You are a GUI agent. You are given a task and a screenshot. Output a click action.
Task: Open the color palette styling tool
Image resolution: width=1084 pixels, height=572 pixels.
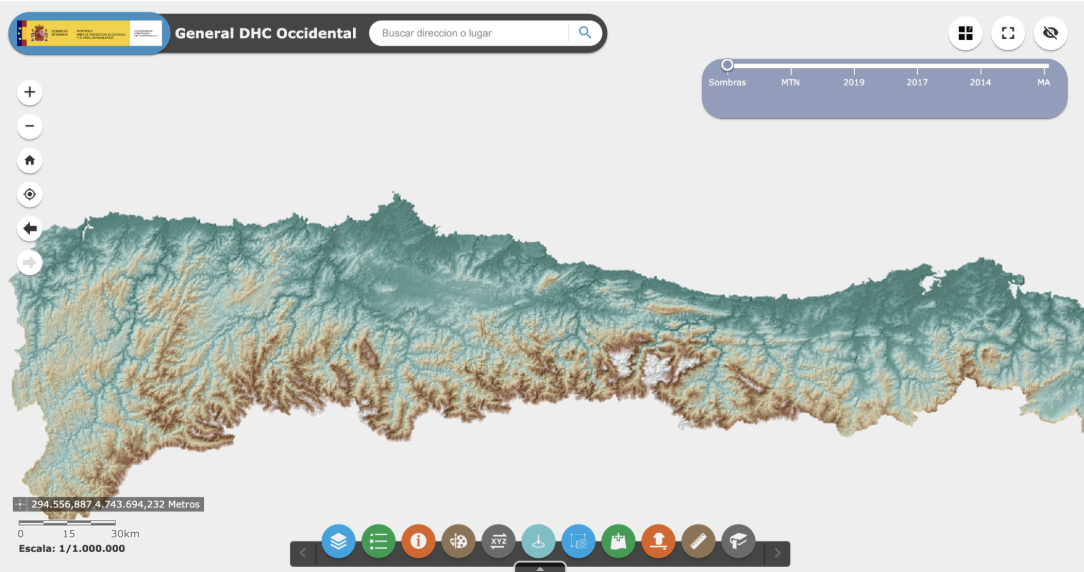[x=458, y=542]
